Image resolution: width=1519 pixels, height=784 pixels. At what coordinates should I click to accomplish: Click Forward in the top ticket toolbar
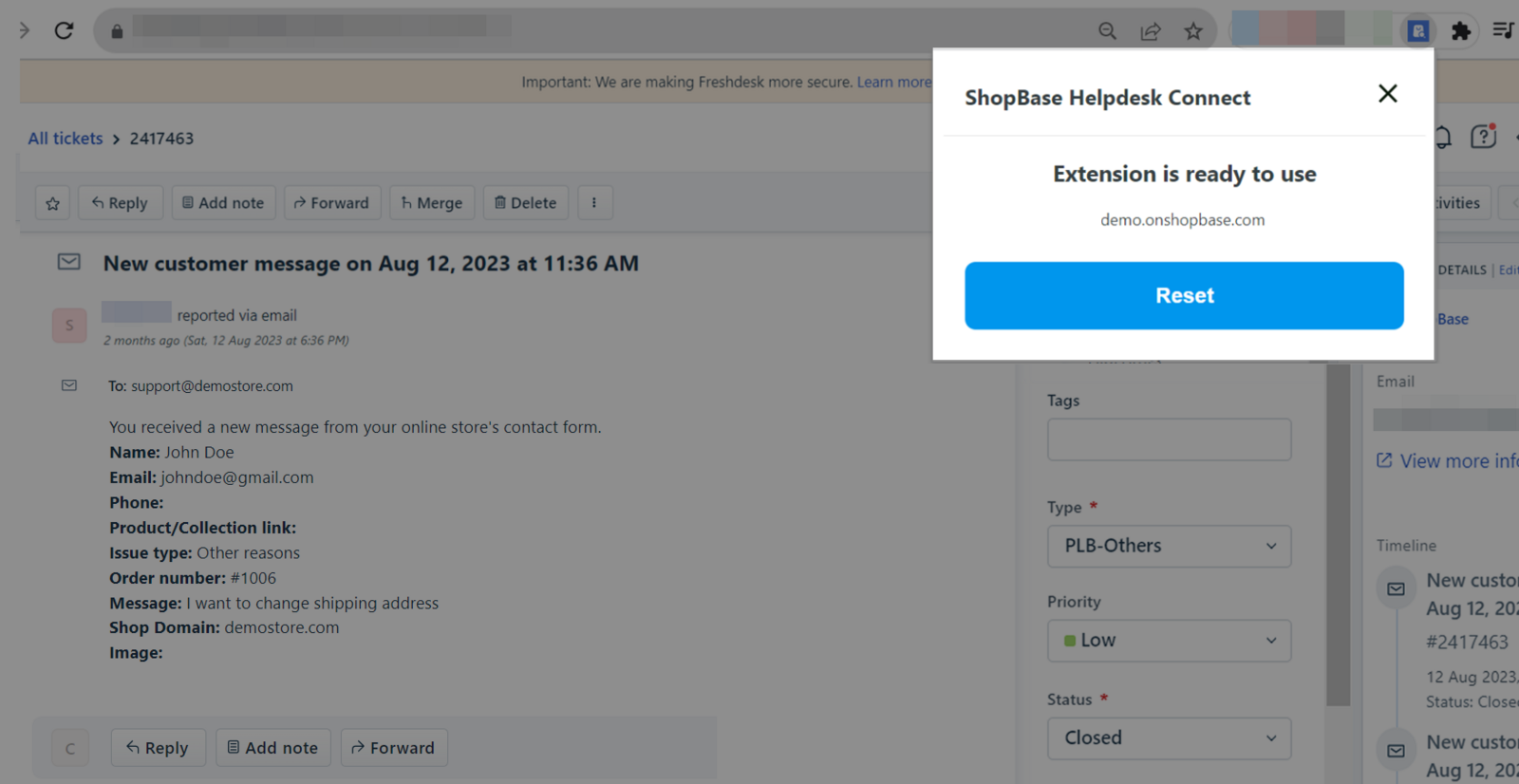click(x=332, y=203)
